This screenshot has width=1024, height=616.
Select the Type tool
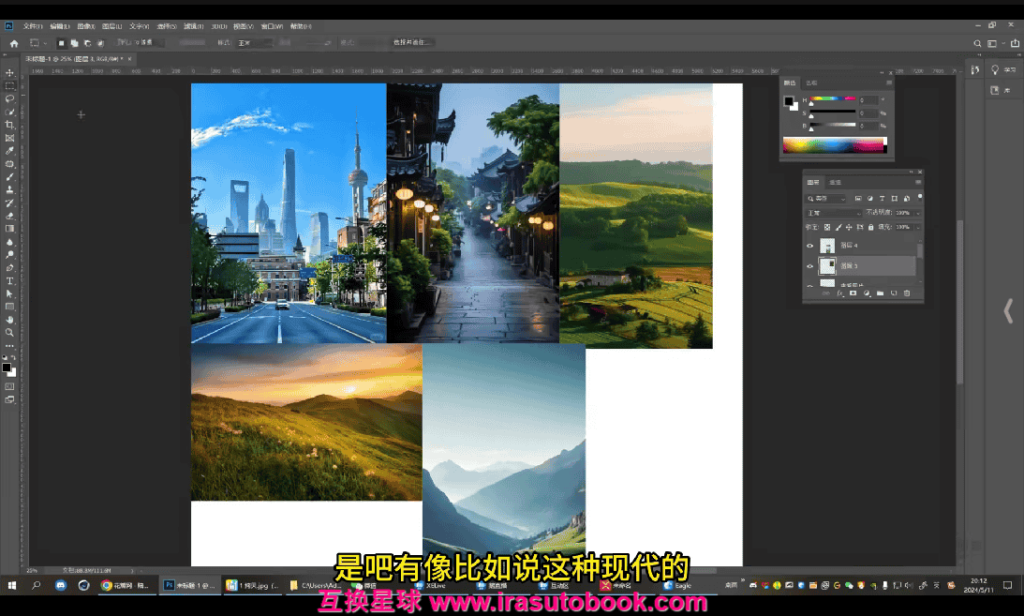click(x=10, y=281)
